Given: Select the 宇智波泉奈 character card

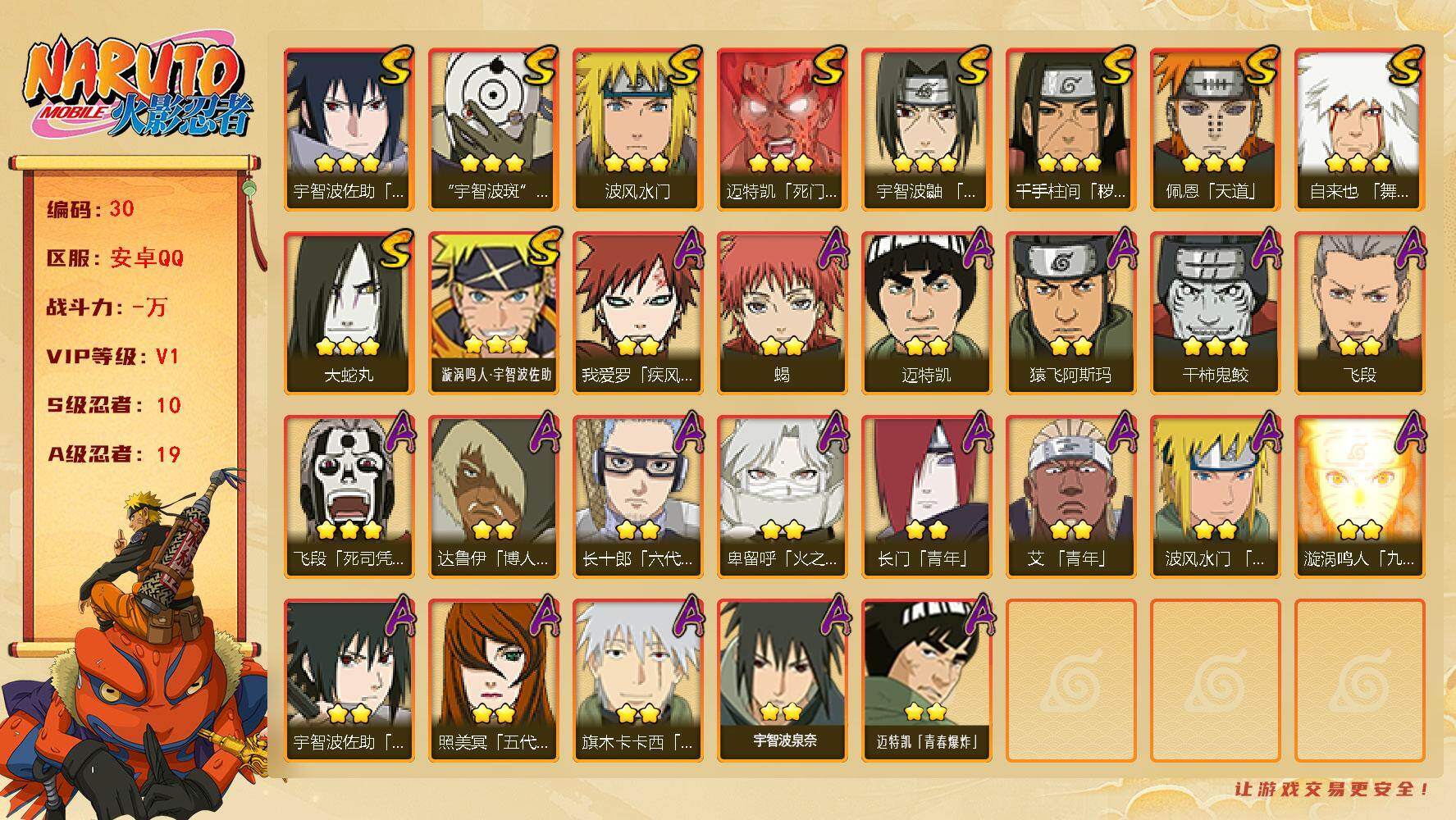Looking at the screenshot, I should (782, 681).
